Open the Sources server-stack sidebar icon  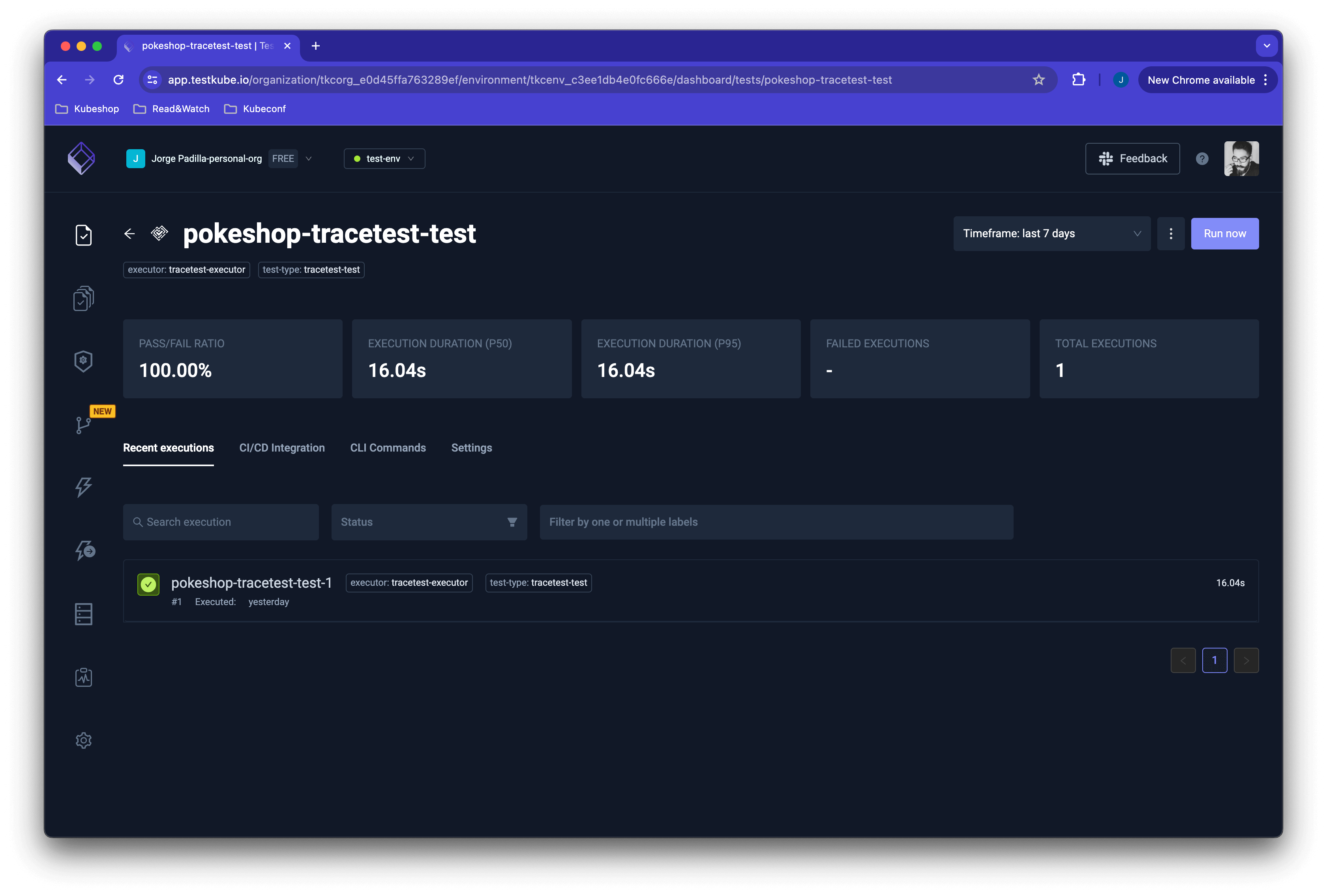tap(83, 614)
